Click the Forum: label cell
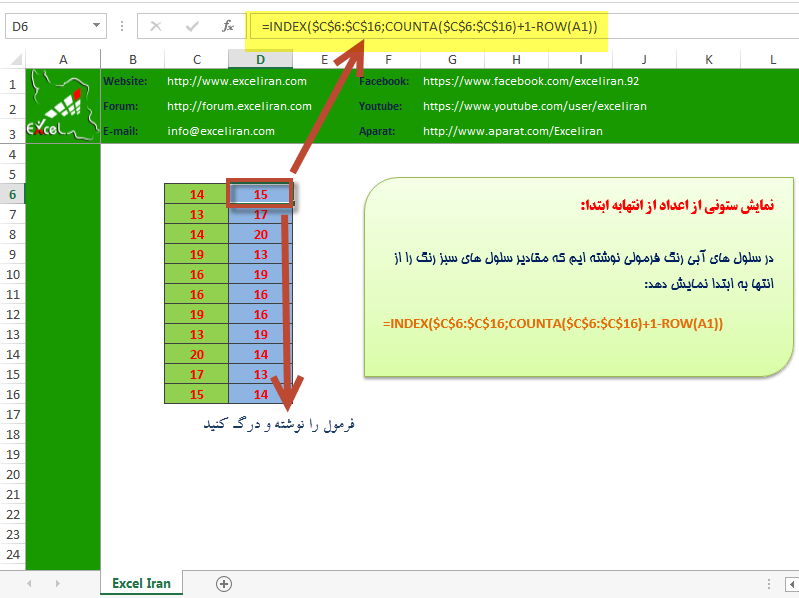The width and height of the screenshot is (799, 598). click(121, 106)
